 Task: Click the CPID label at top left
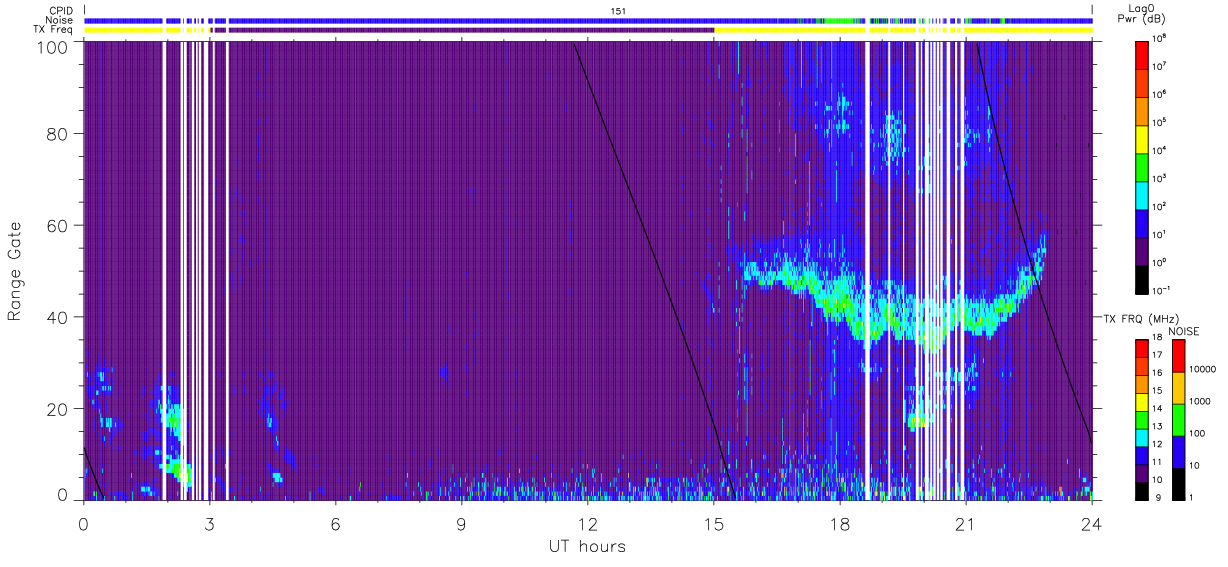(60, 11)
